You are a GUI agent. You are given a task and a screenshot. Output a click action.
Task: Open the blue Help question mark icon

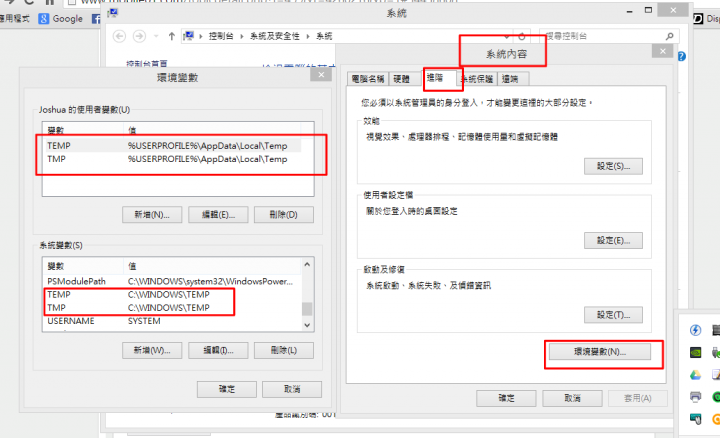pyautogui.click(x=681, y=56)
